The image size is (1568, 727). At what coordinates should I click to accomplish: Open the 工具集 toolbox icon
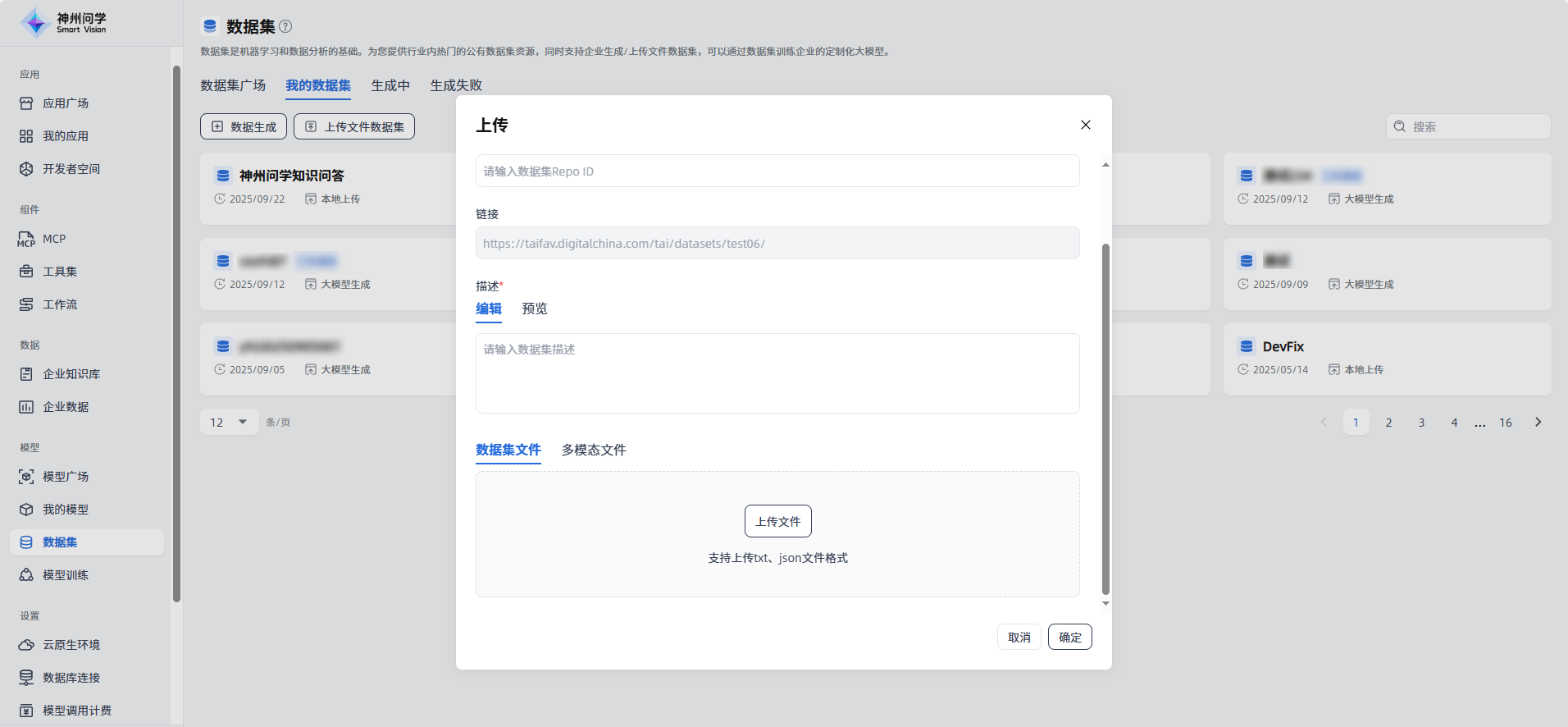[26, 272]
